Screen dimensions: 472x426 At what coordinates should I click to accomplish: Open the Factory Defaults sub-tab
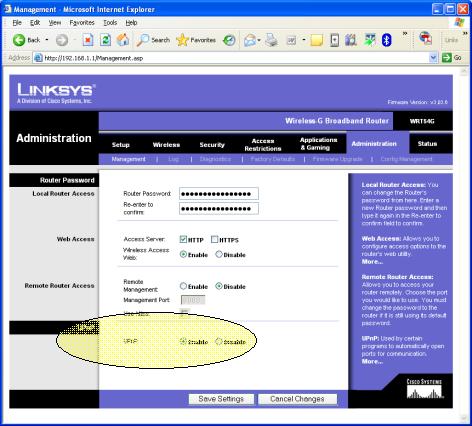point(273,159)
